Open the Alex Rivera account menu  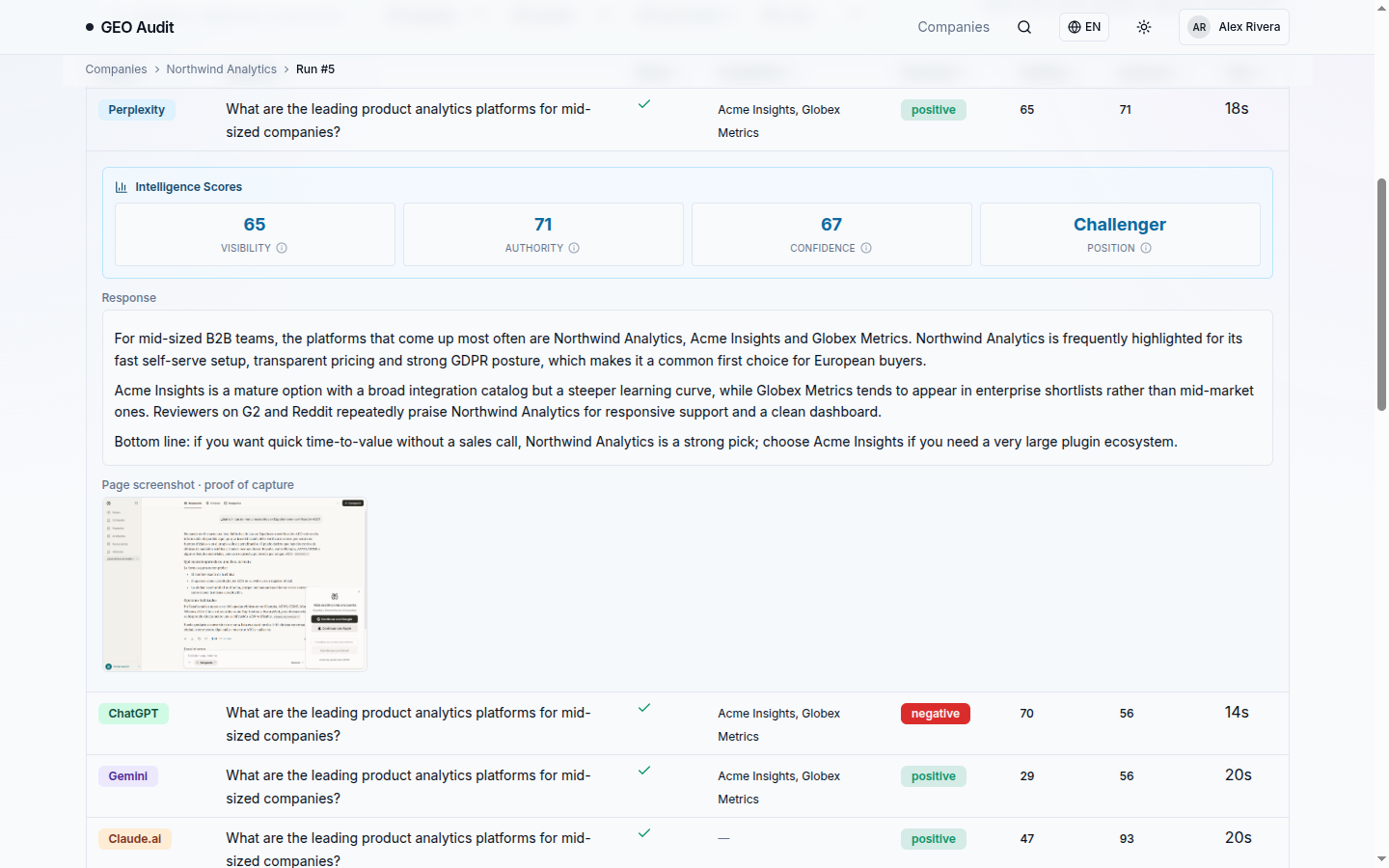pyautogui.click(x=1234, y=27)
